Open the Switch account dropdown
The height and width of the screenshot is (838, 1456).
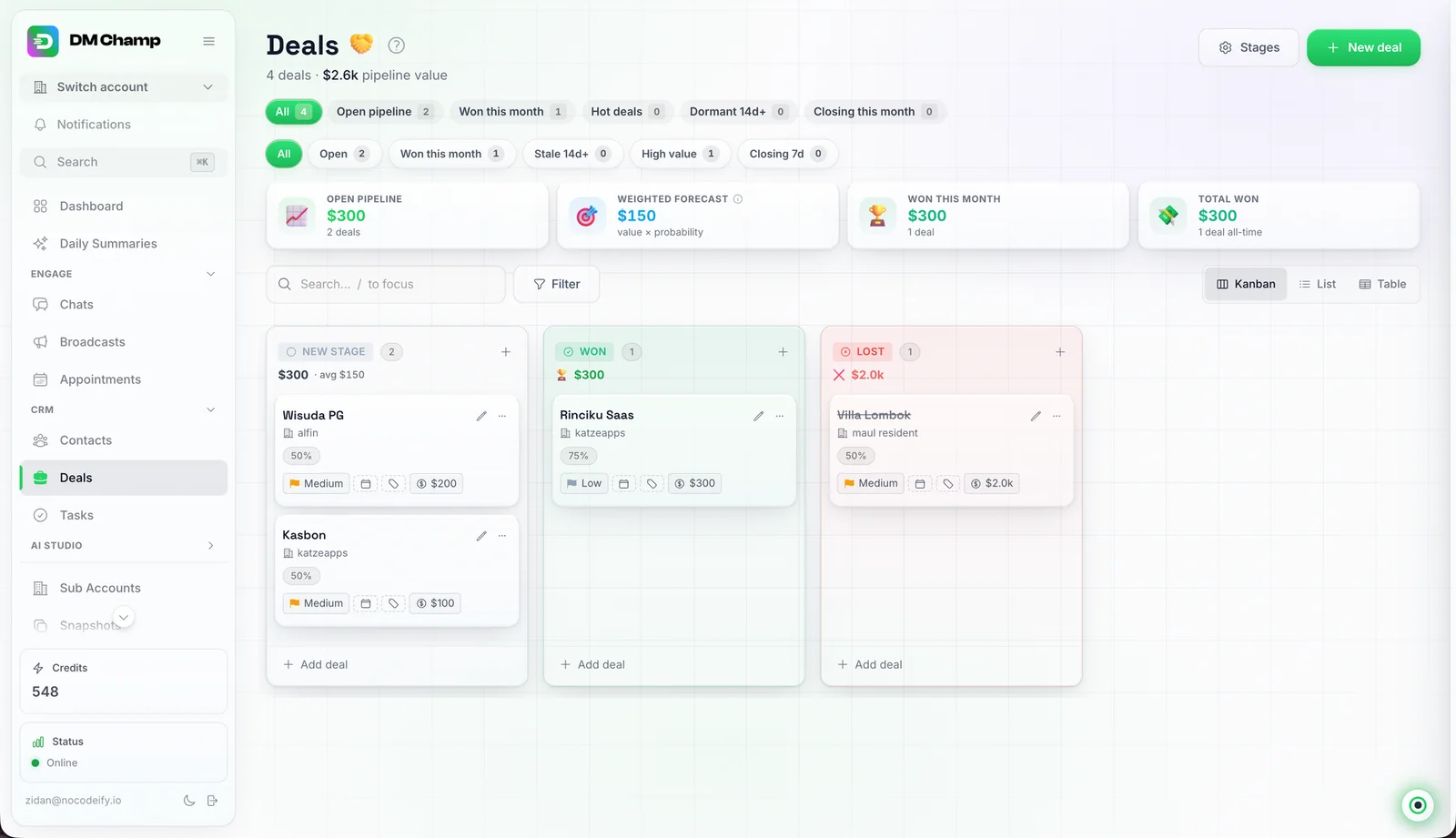(124, 87)
